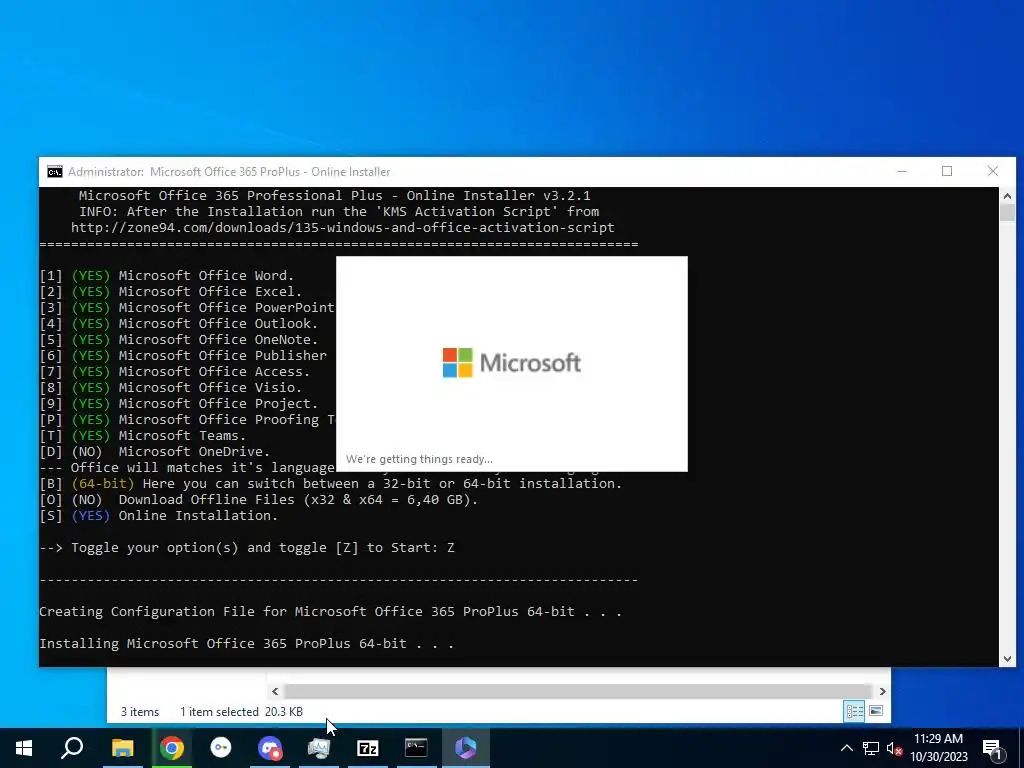The width and height of the screenshot is (1024, 768).
Task: Click the console scrollbar down arrow
Action: [x=1007, y=659]
